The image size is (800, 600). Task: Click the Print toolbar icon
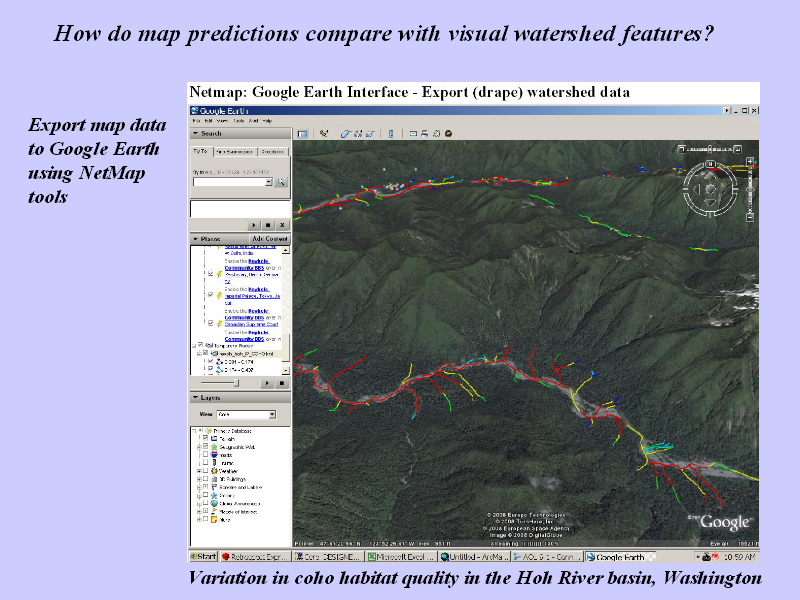(424, 134)
